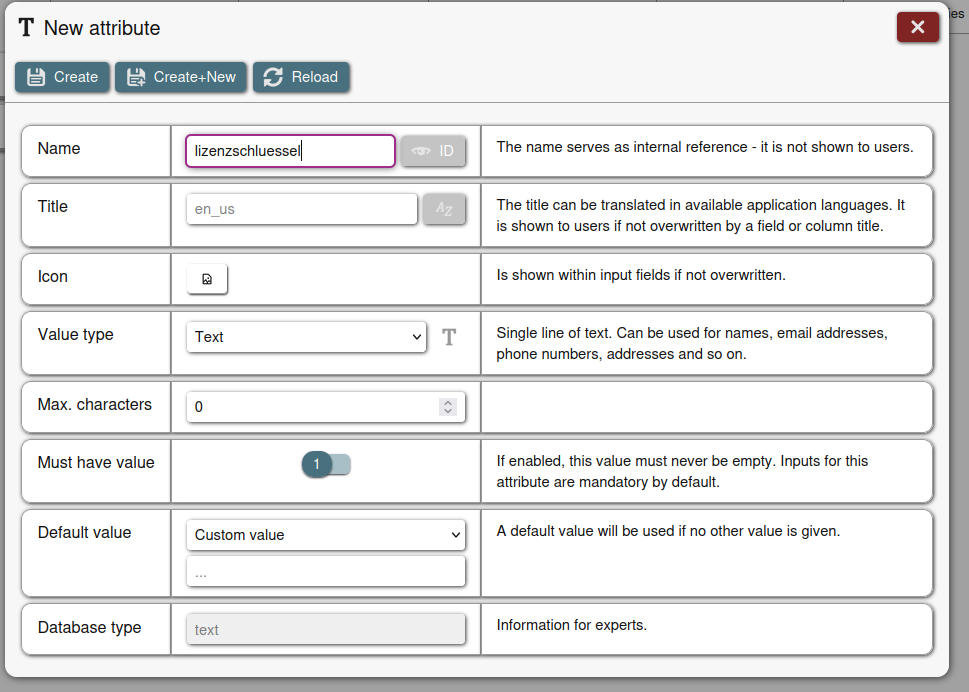The image size is (969, 692).
Task: Click the Database type text field
Action: point(326,629)
